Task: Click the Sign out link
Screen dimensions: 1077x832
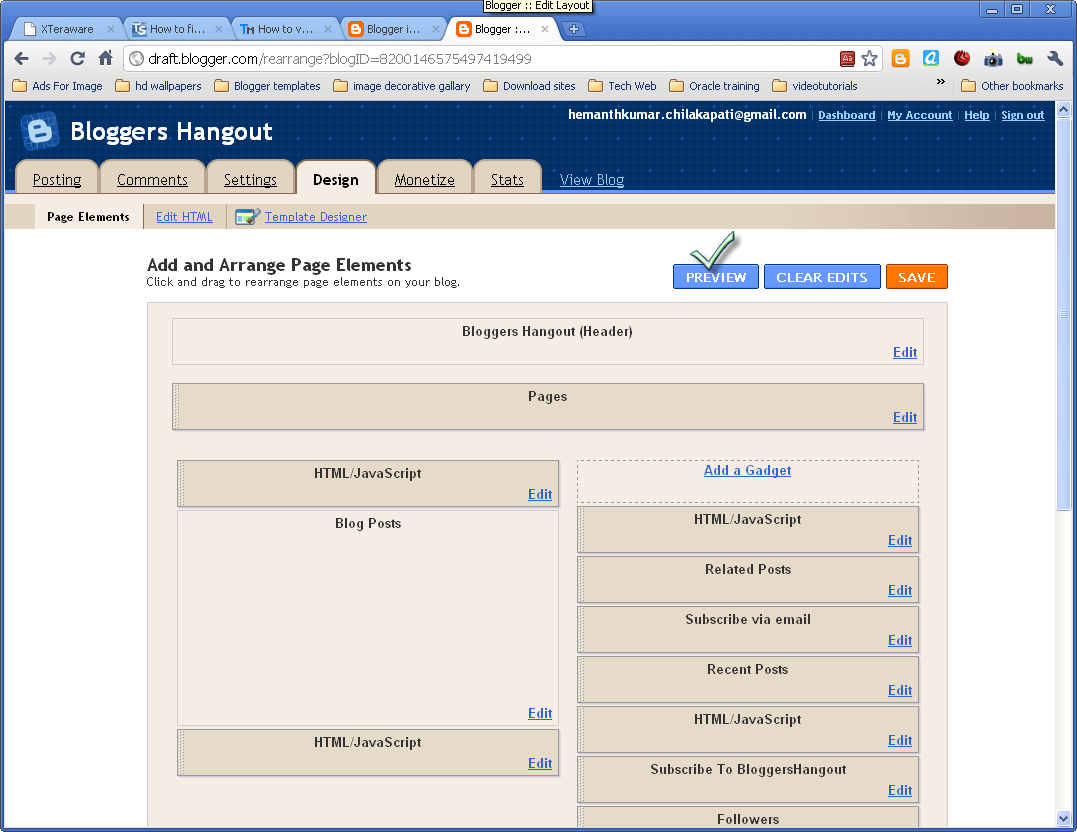Action: coord(1023,115)
